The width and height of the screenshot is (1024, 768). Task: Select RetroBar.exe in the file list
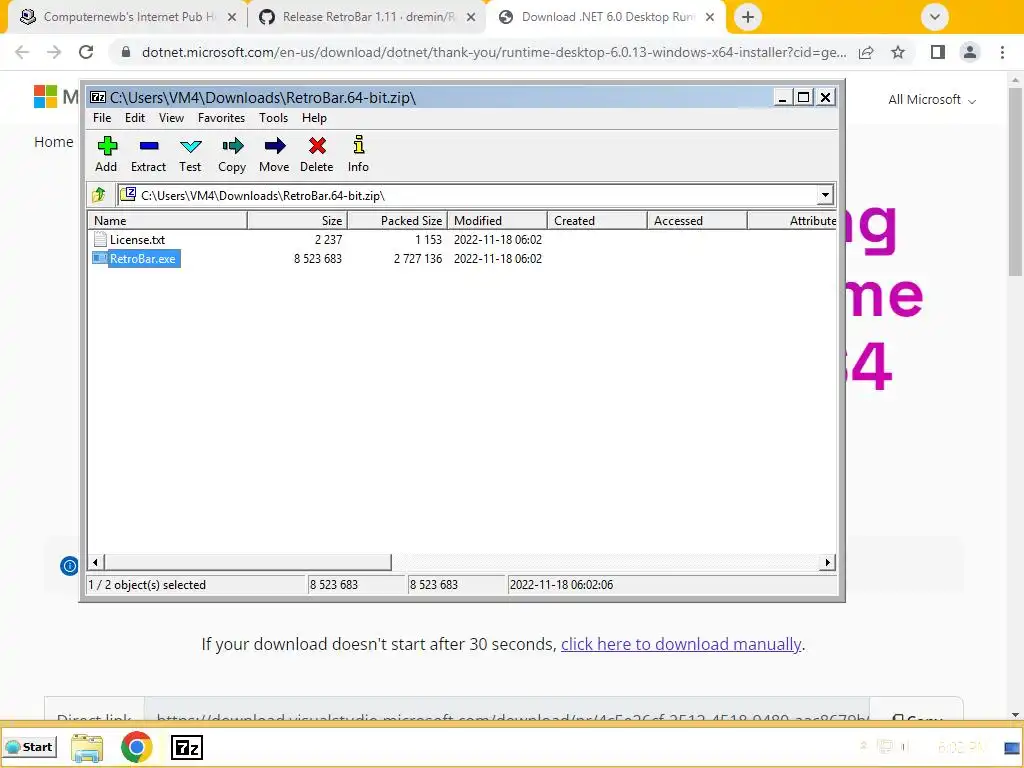point(135,259)
